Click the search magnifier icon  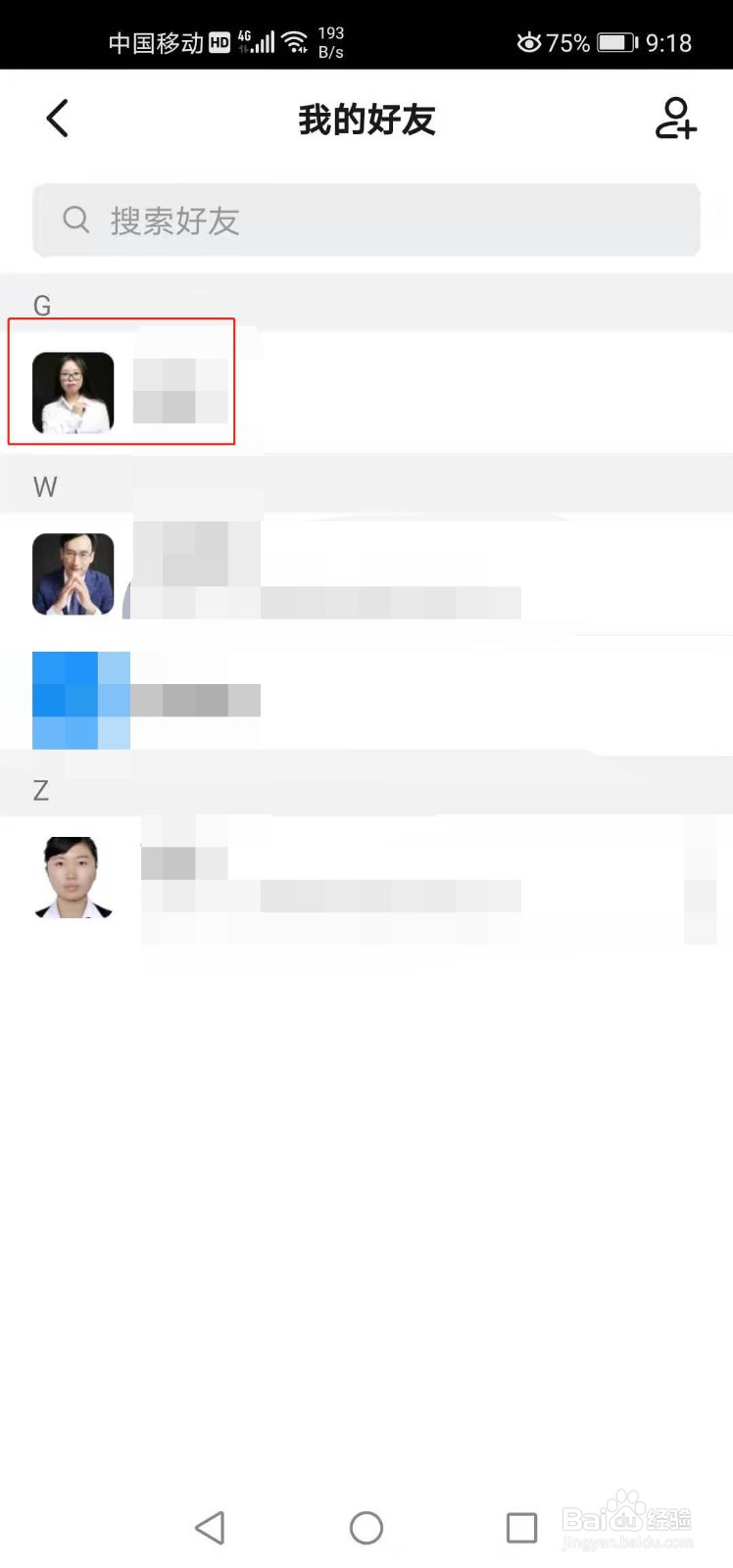tap(76, 220)
